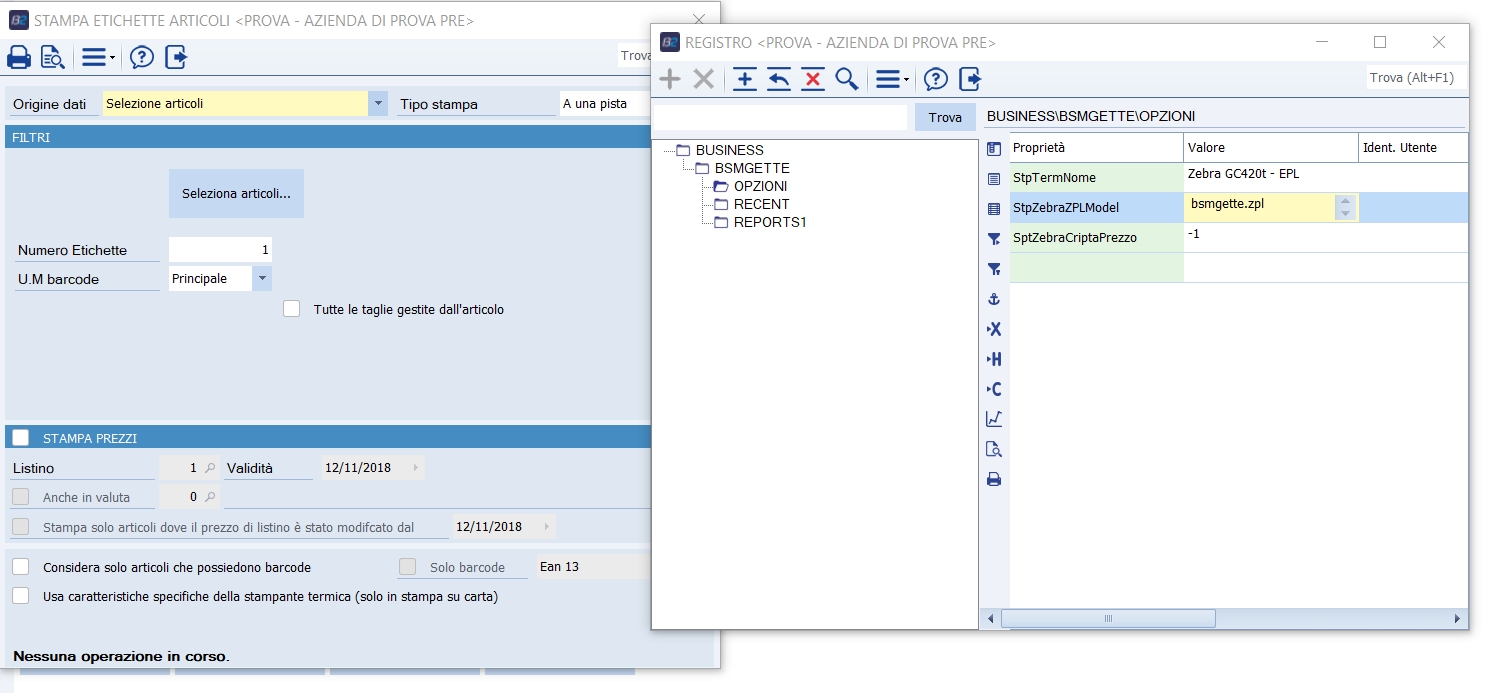The image size is (1490, 693).
Task: Click the undo arrow icon in Registro toolbar
Action: [x=779, y=79]
